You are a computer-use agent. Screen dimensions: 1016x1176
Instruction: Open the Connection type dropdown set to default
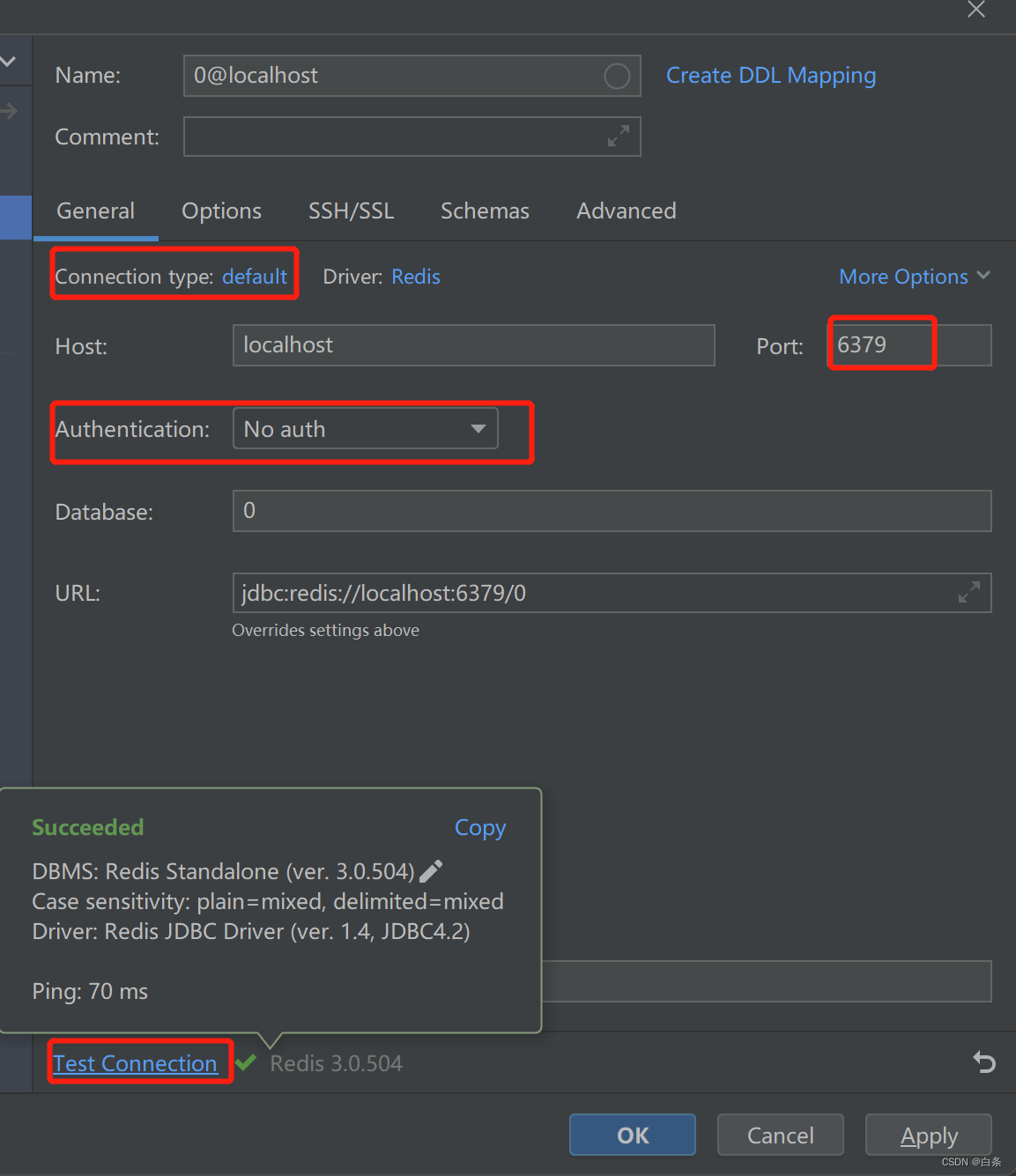255,276
